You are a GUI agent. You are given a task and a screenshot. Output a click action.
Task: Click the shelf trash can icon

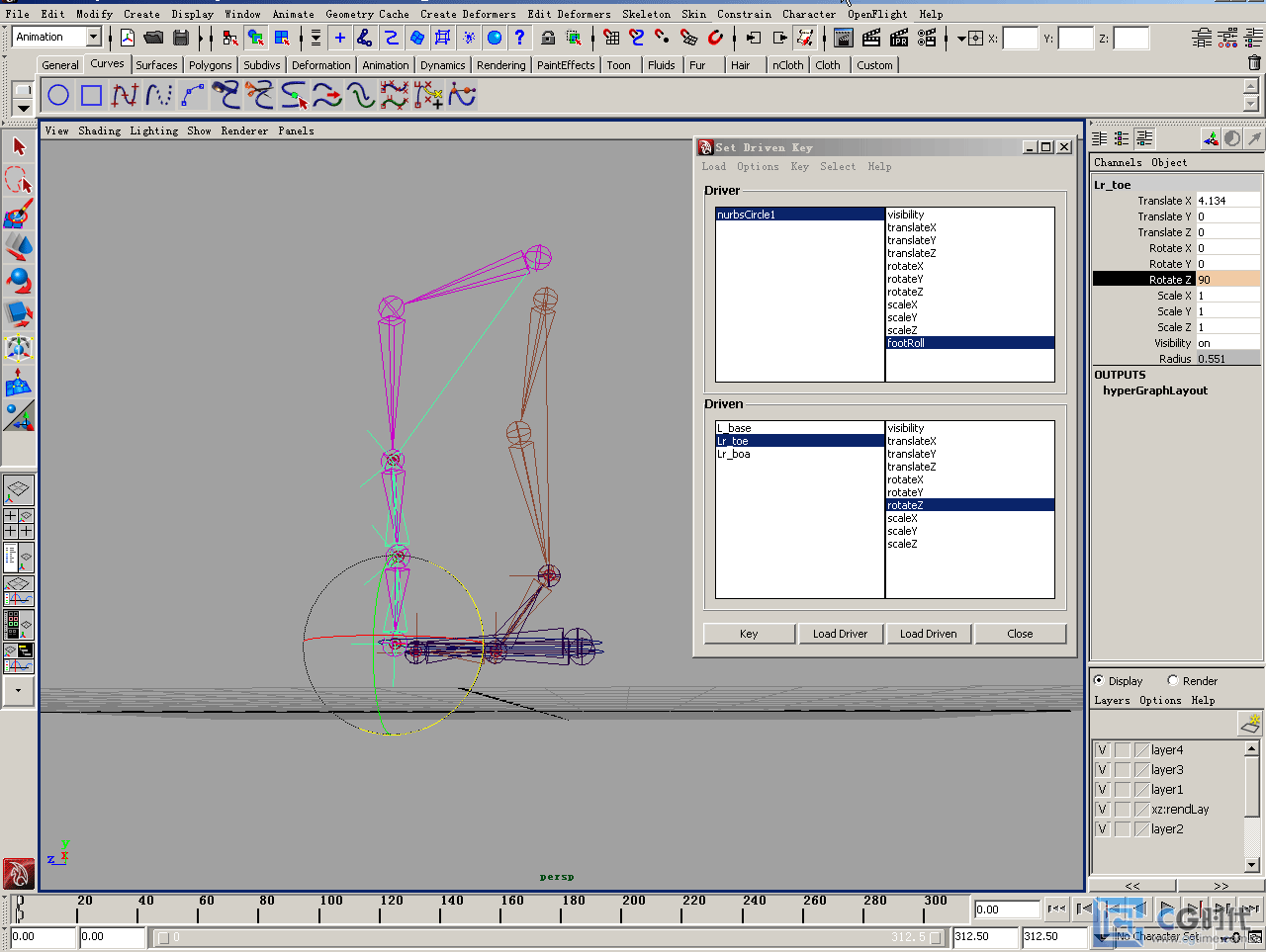1254,62
